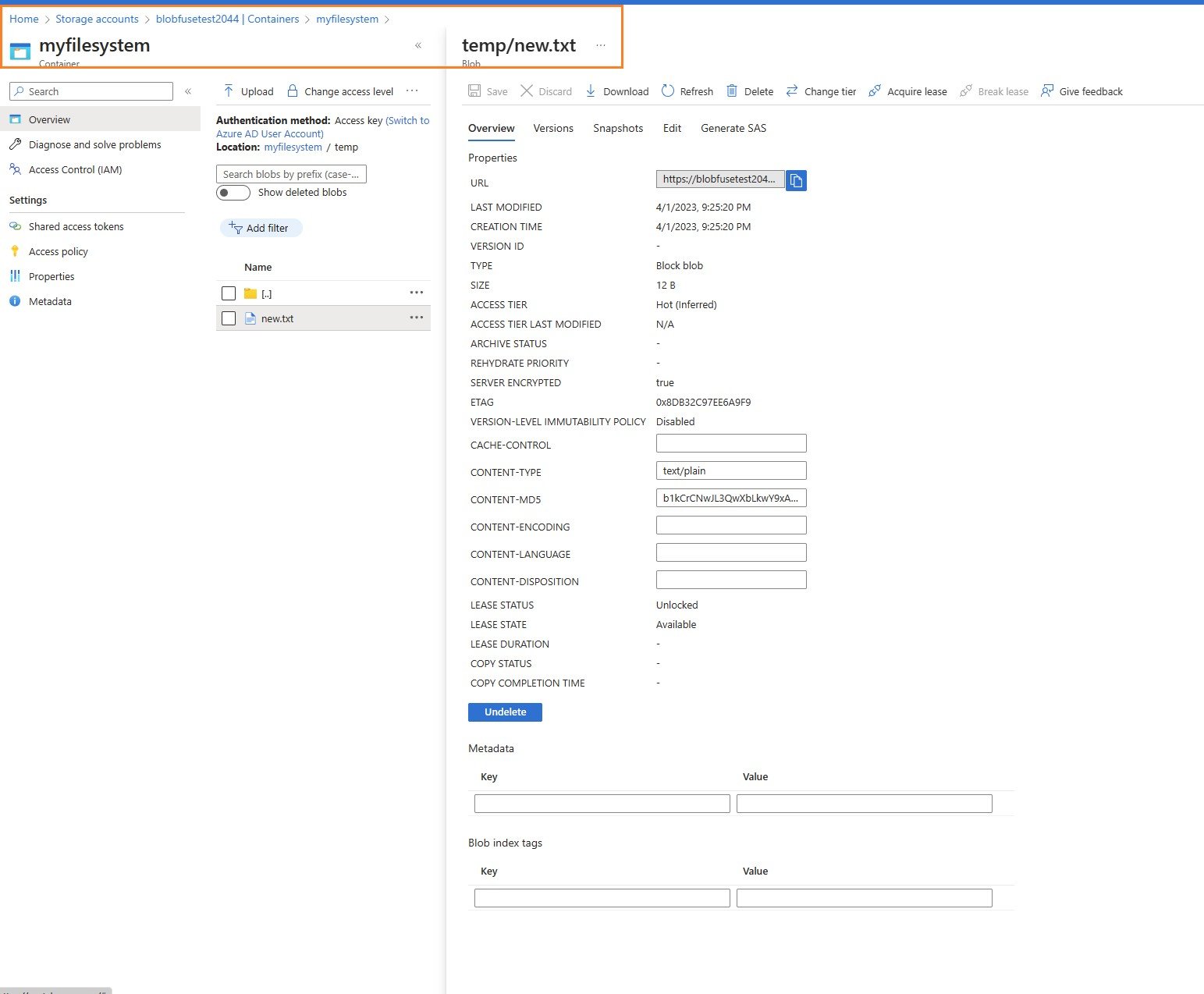1204x994 pixels.
Task: Delete the temp/new.txt blob
Action: tap(749, 91)
